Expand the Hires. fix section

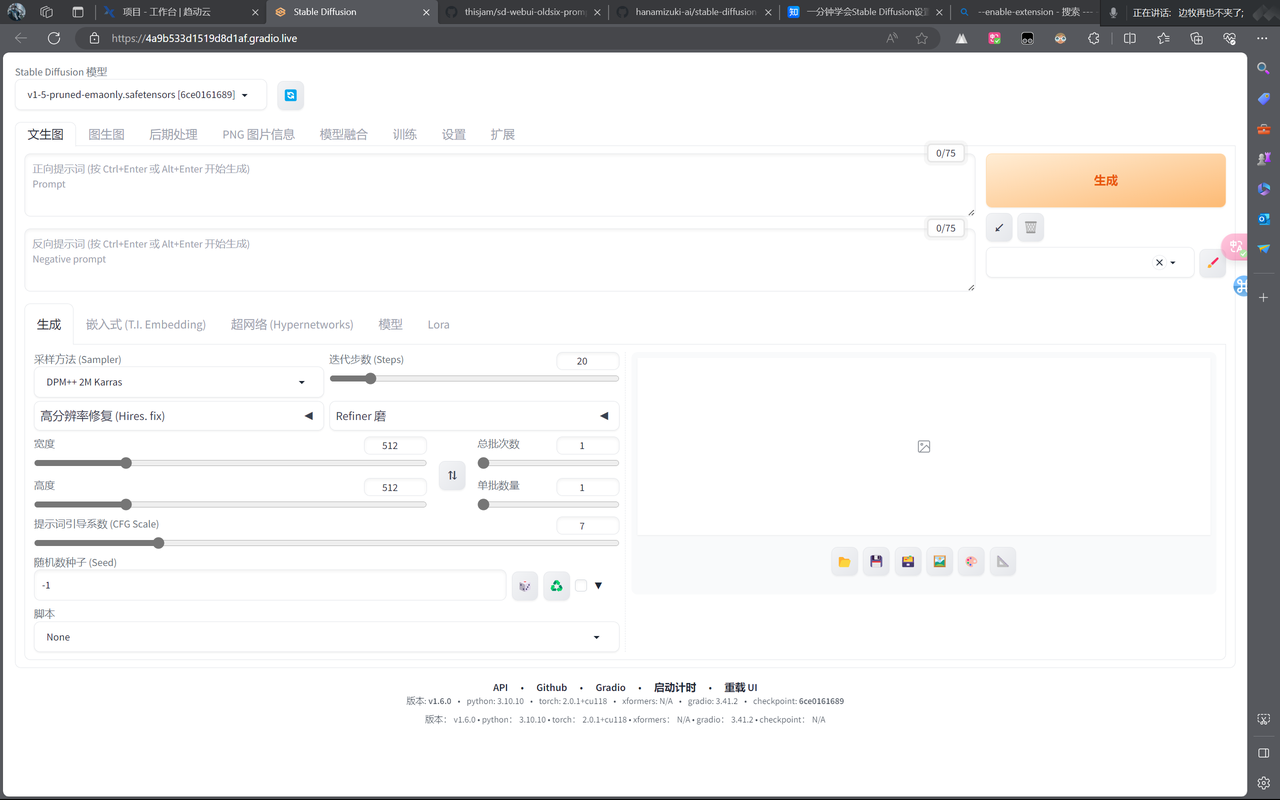click(179, 416)
